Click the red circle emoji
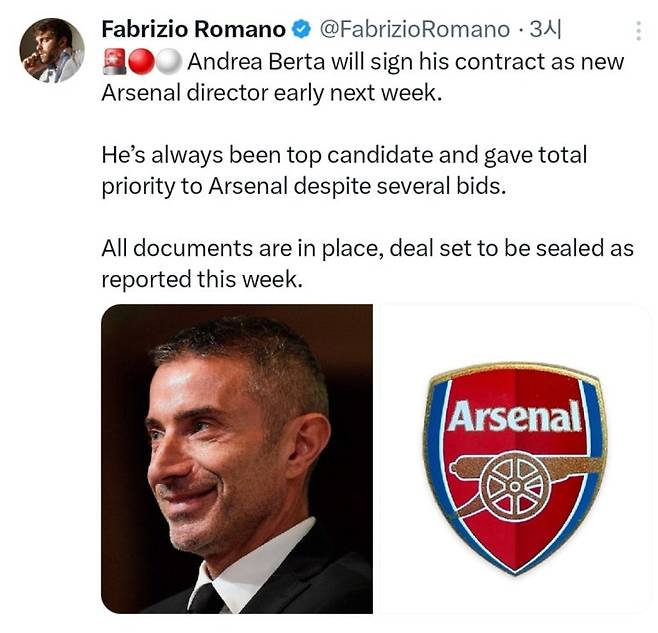The image size is (658, 633). (x=141, y=62)
